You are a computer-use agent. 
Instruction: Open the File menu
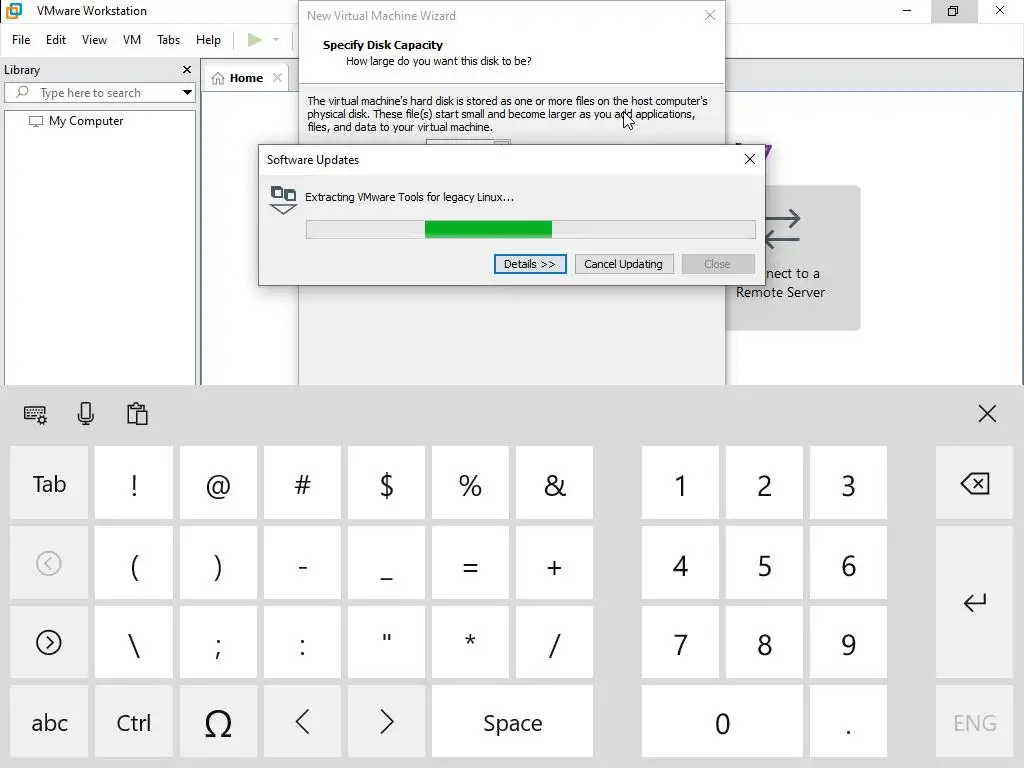pyautogui.click(x=21, y=40)
